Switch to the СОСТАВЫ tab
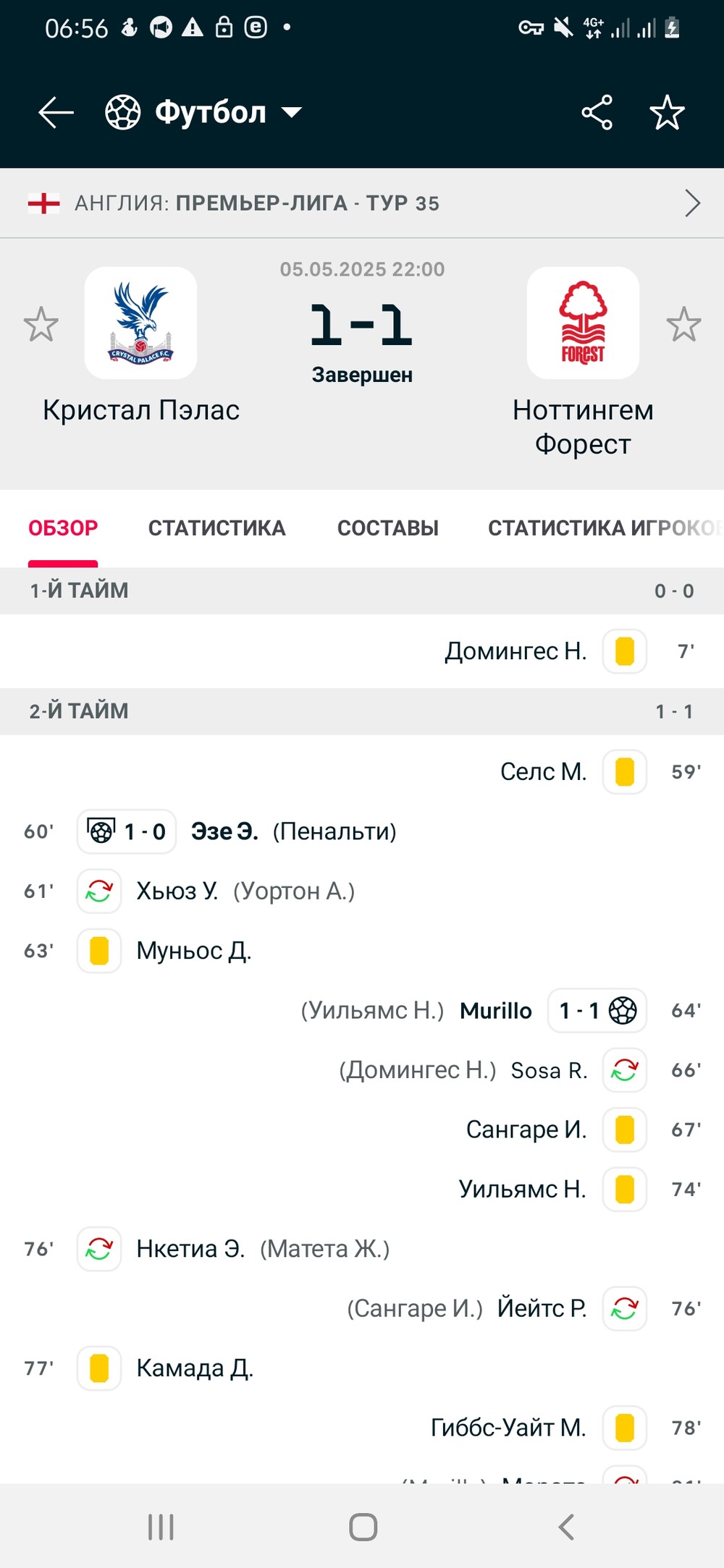The image size is (724, 1568). pos(388,528)
